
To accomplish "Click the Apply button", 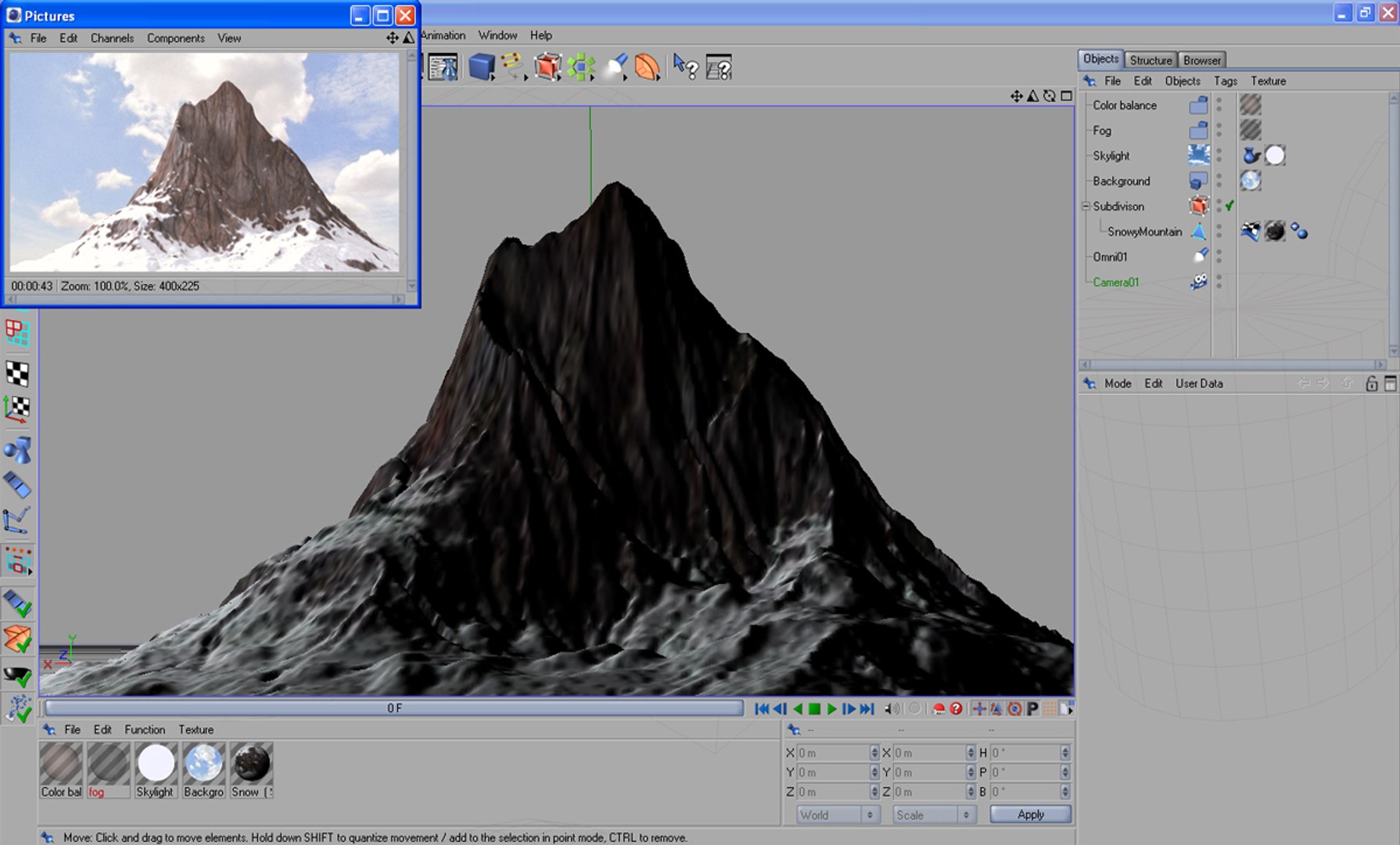I will (1030, 814).
